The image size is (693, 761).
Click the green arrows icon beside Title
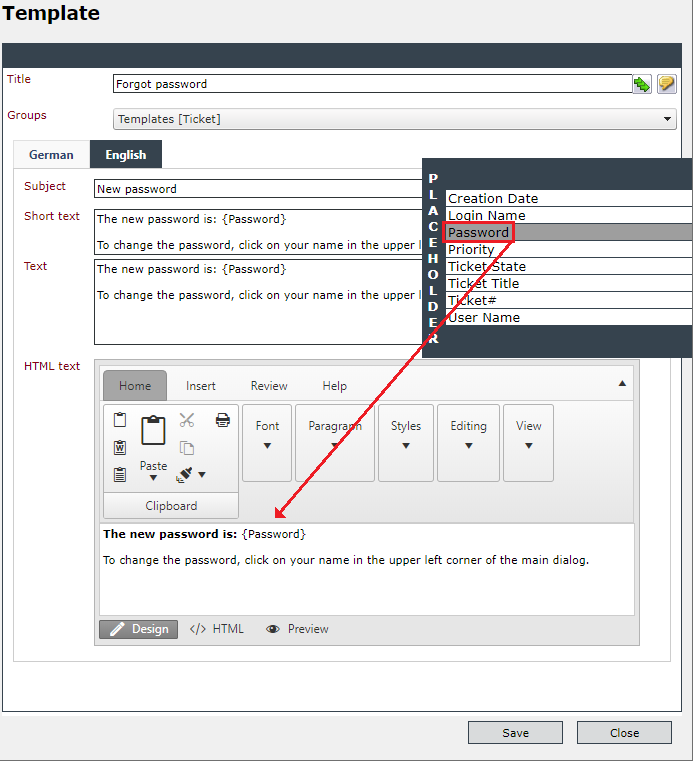coord(642,84)
